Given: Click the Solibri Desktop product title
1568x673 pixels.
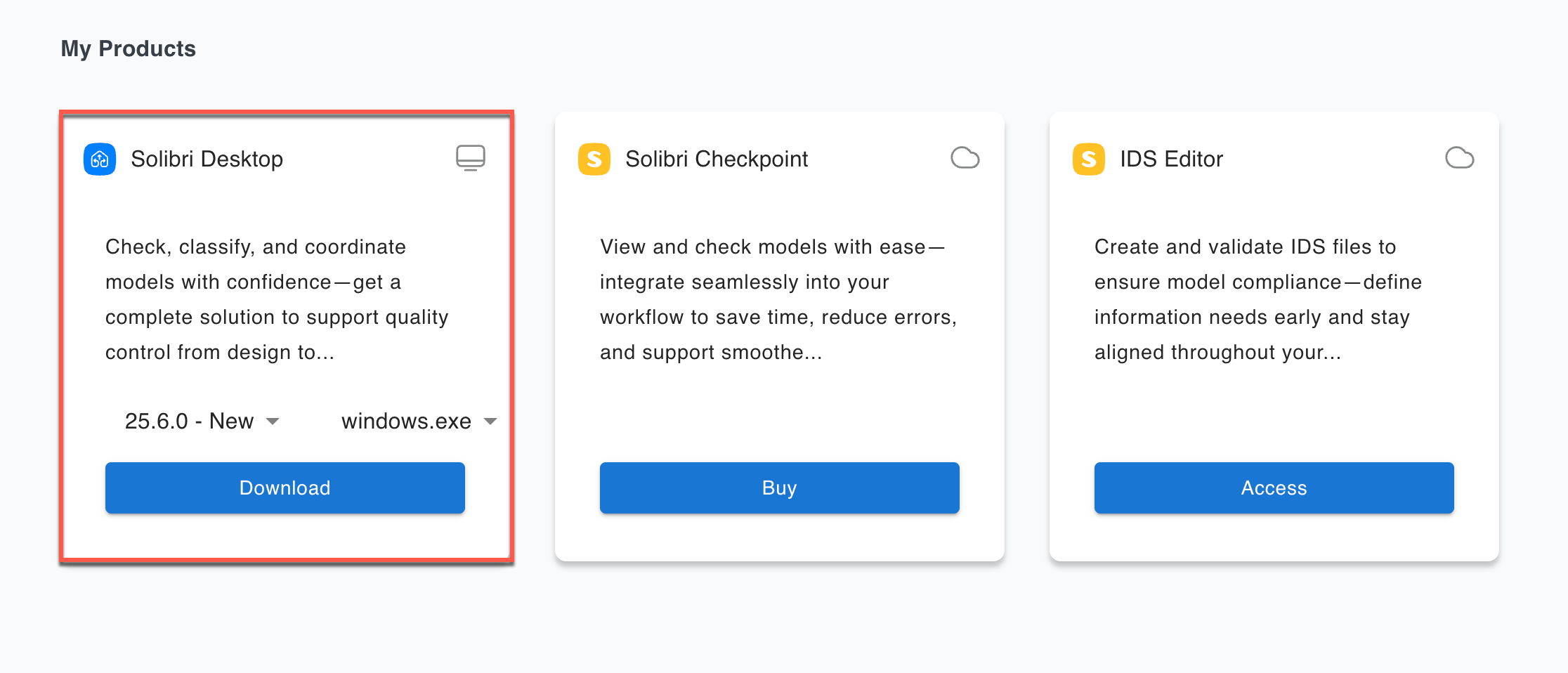Looking at the screenshot, I should [x=207, y=159].
